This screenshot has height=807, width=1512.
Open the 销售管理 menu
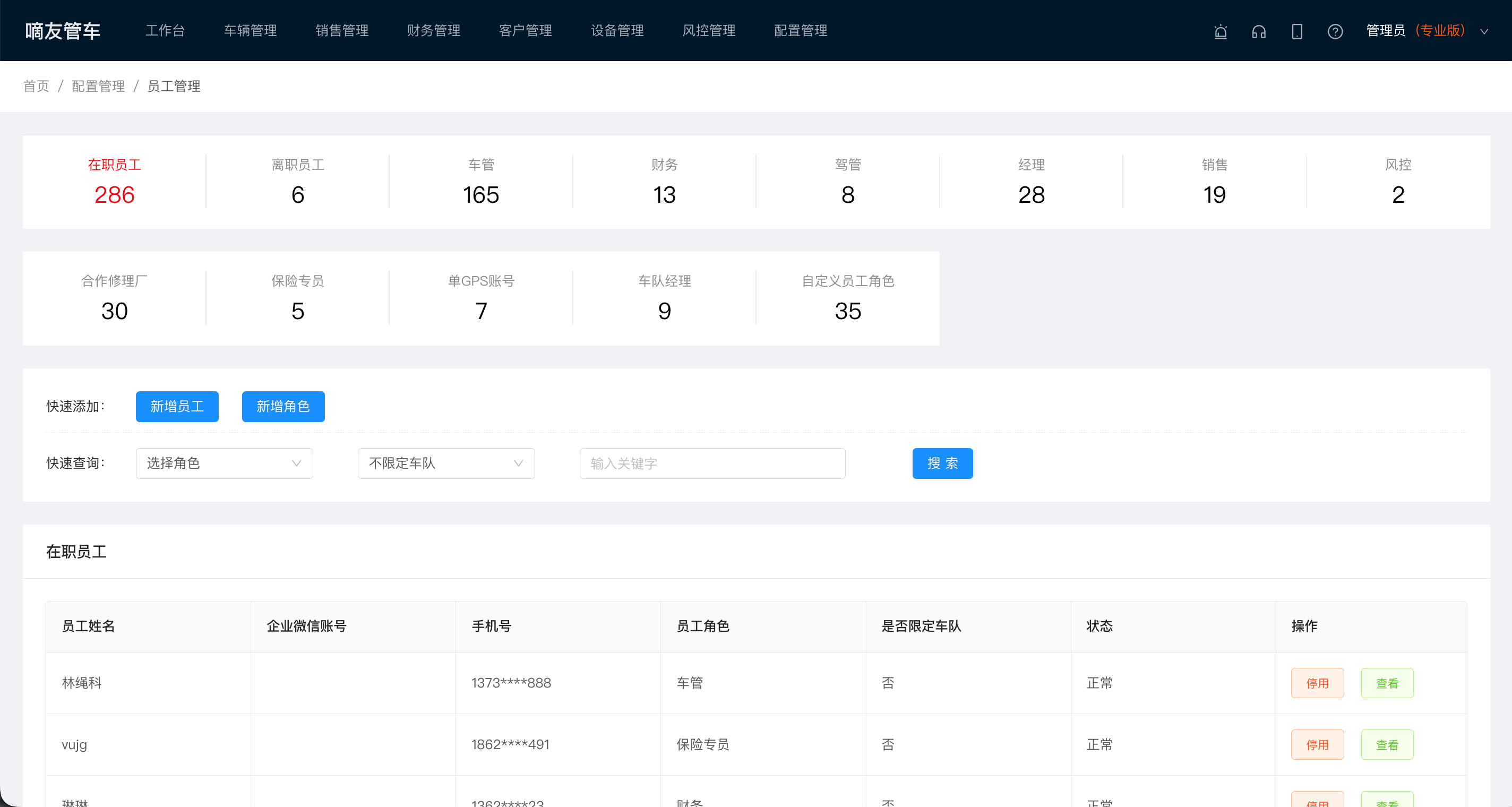[341, 30]
